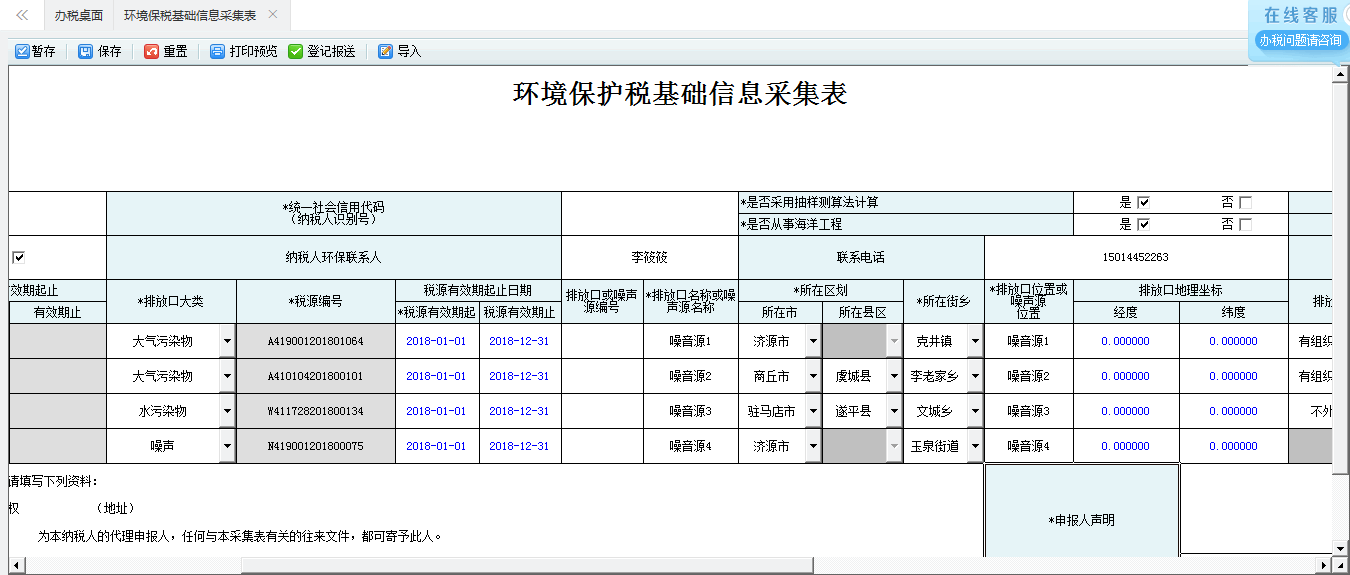Image resolution: width=1350 pixels, height=575 pixels.
Task: Close the 环境保护税基础信息采集表 tab
Action: [x=273, y=15]
